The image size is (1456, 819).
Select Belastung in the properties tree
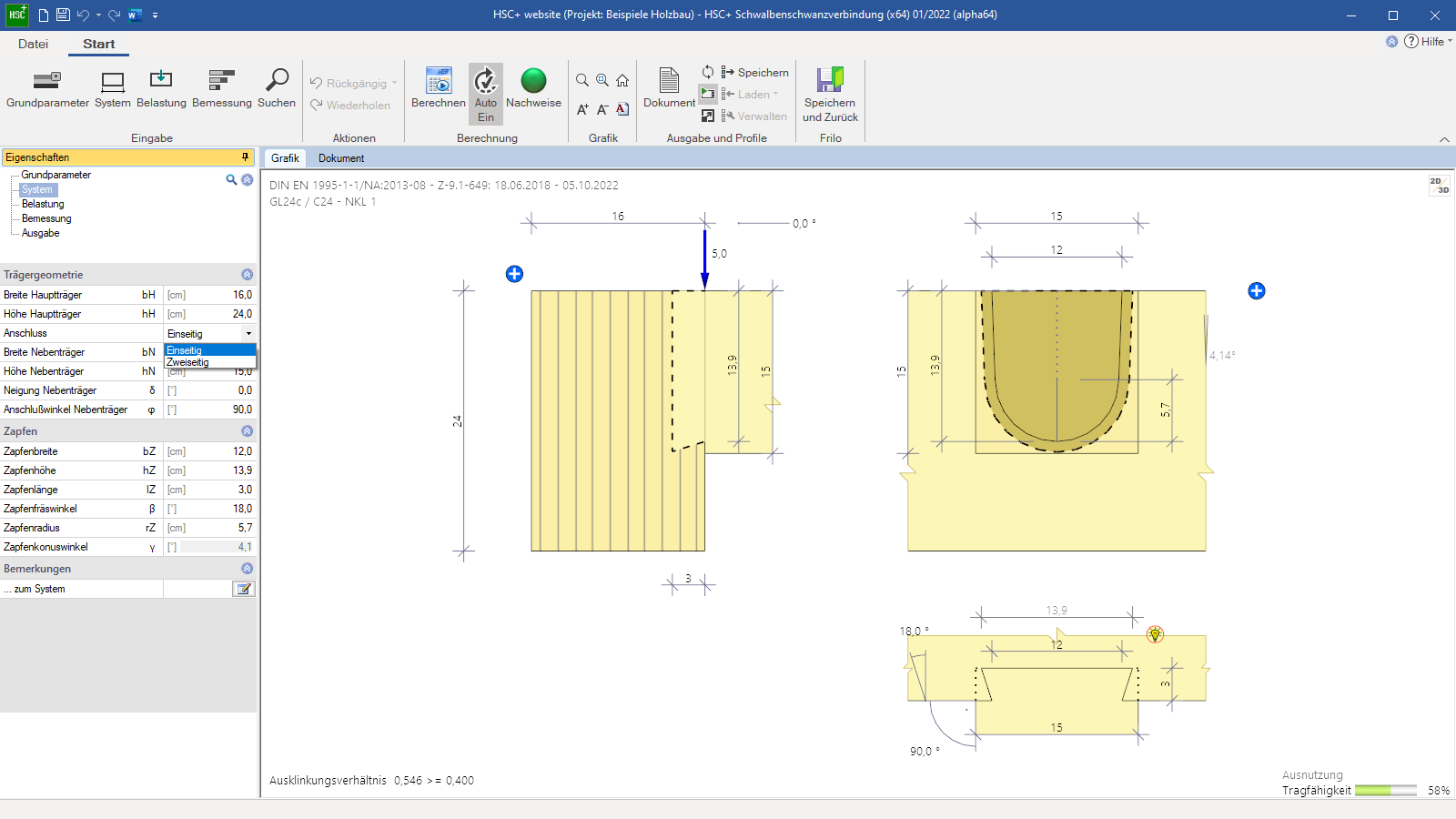coord(43,204)
